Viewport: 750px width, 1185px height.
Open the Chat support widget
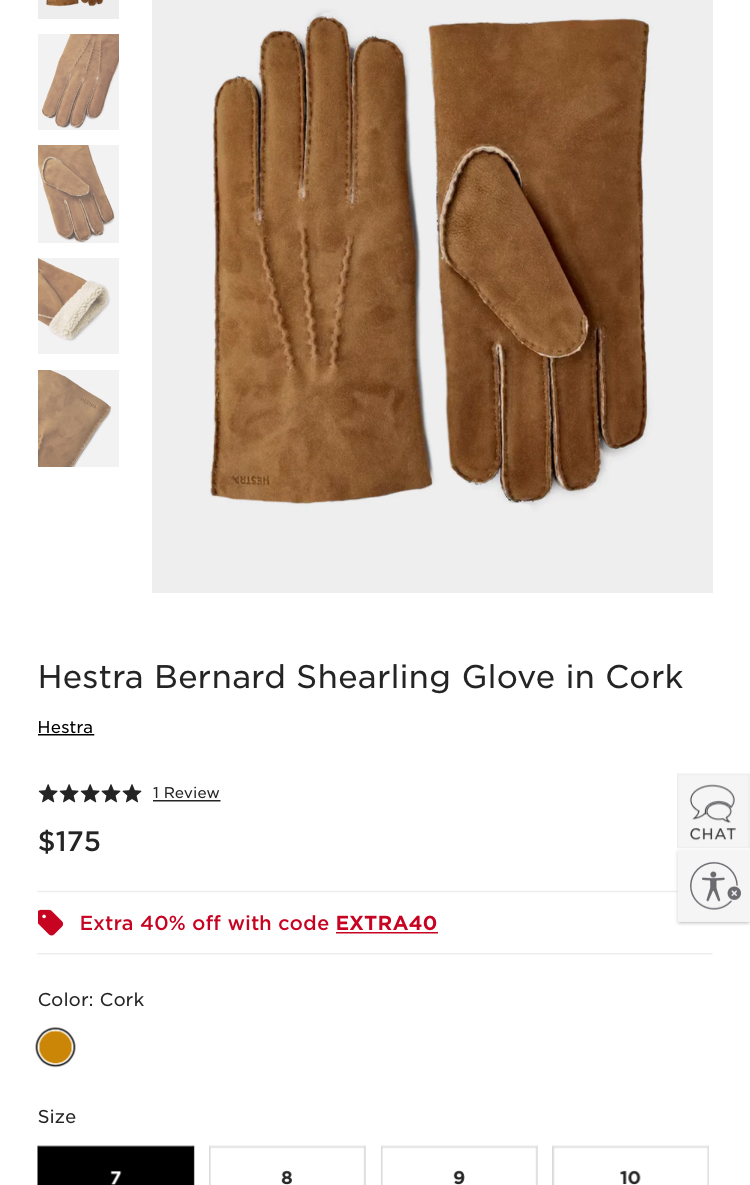(x=712, y=811)
